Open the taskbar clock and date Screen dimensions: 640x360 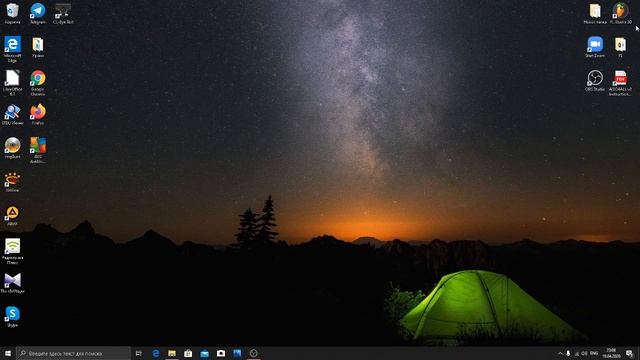pos(611,353)
